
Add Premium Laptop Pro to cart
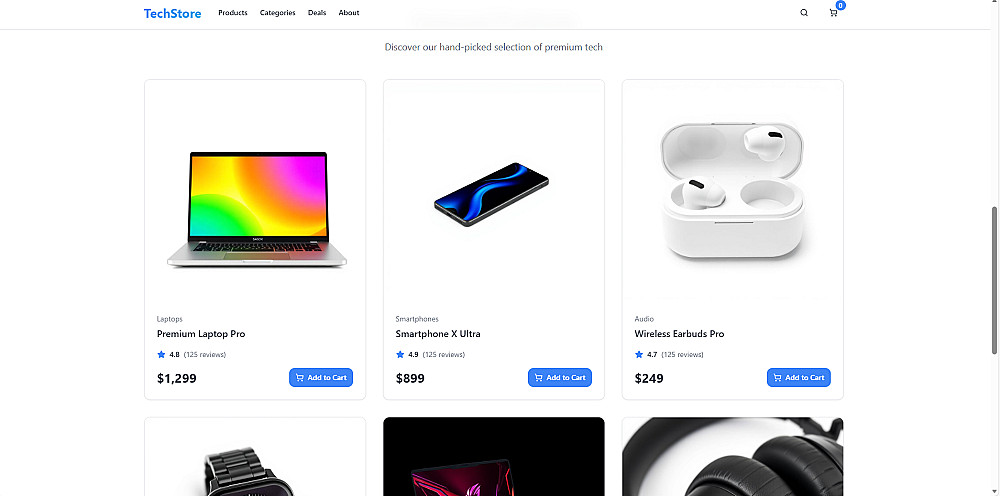pos(321,377)
